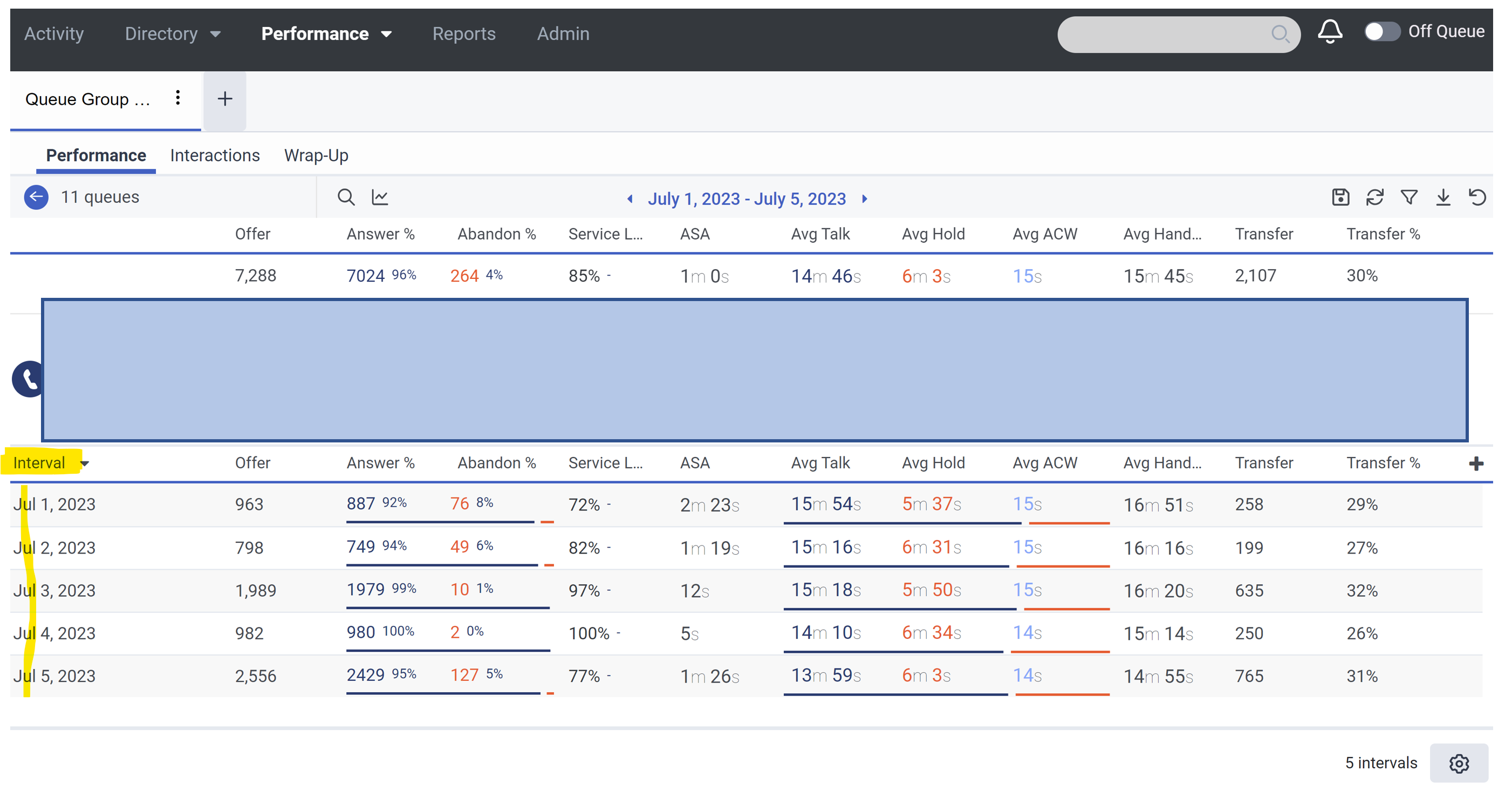Switch to the Interactions tab
The image size is (1512, 798).
(214, 155)
